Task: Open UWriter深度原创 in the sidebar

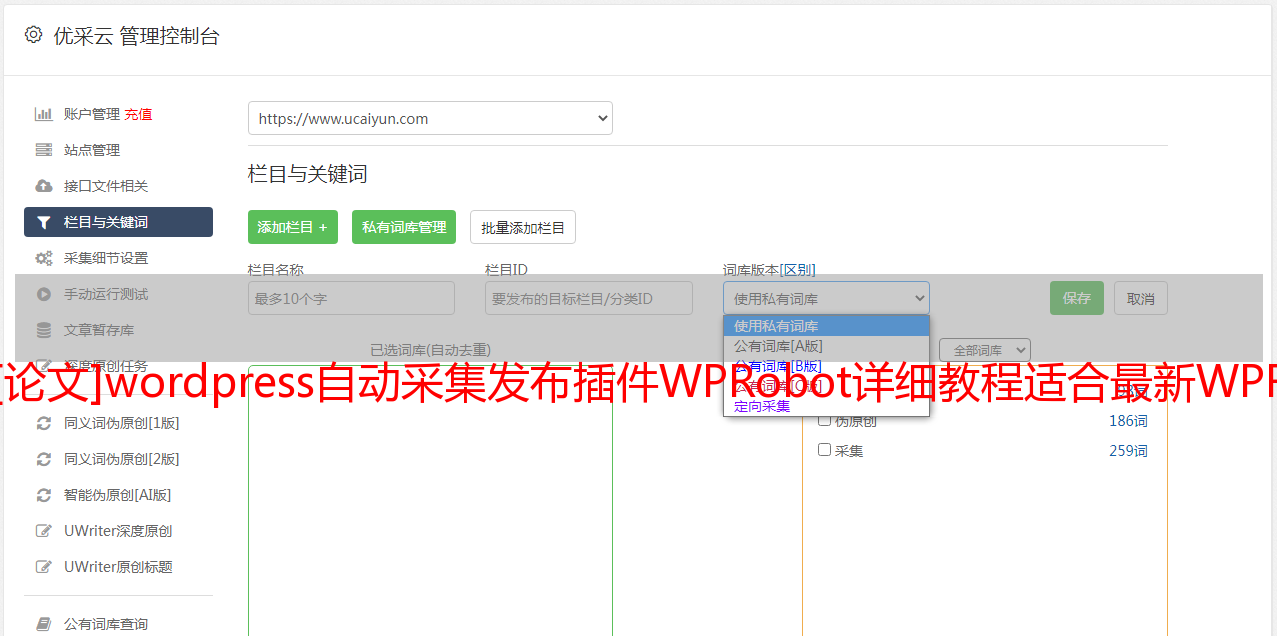Action: coord(118,531)
